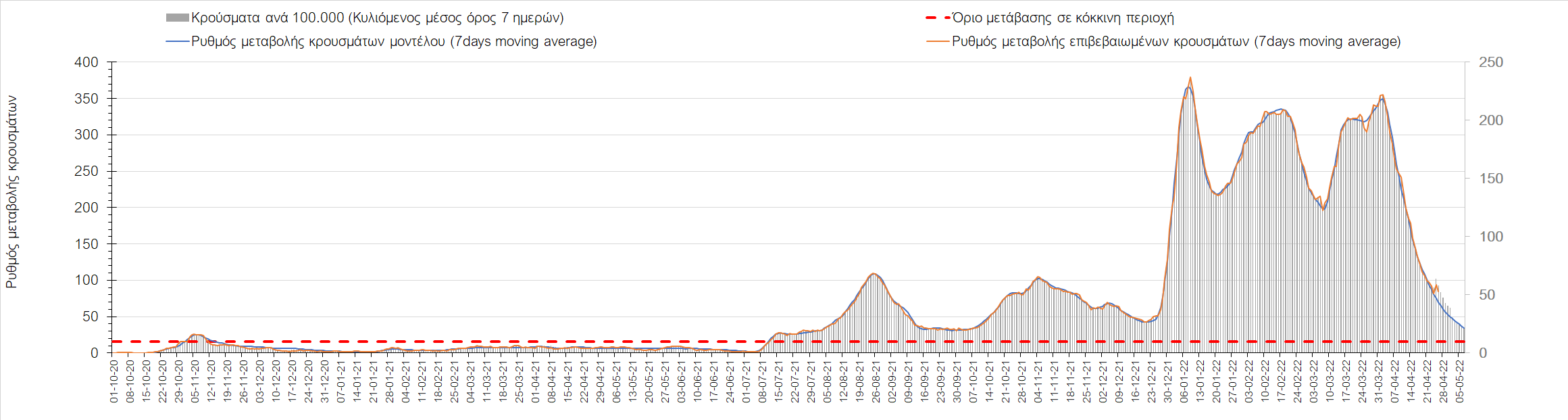Click the red dashed line legend marker

[938, 18]
